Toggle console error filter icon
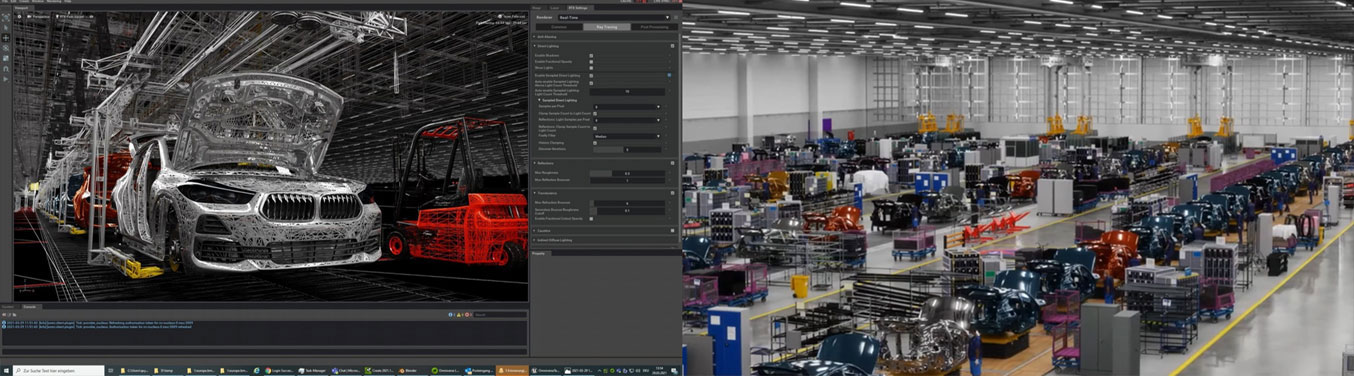The height and width of the screenshot is (377, 1354). coord(467,314)
